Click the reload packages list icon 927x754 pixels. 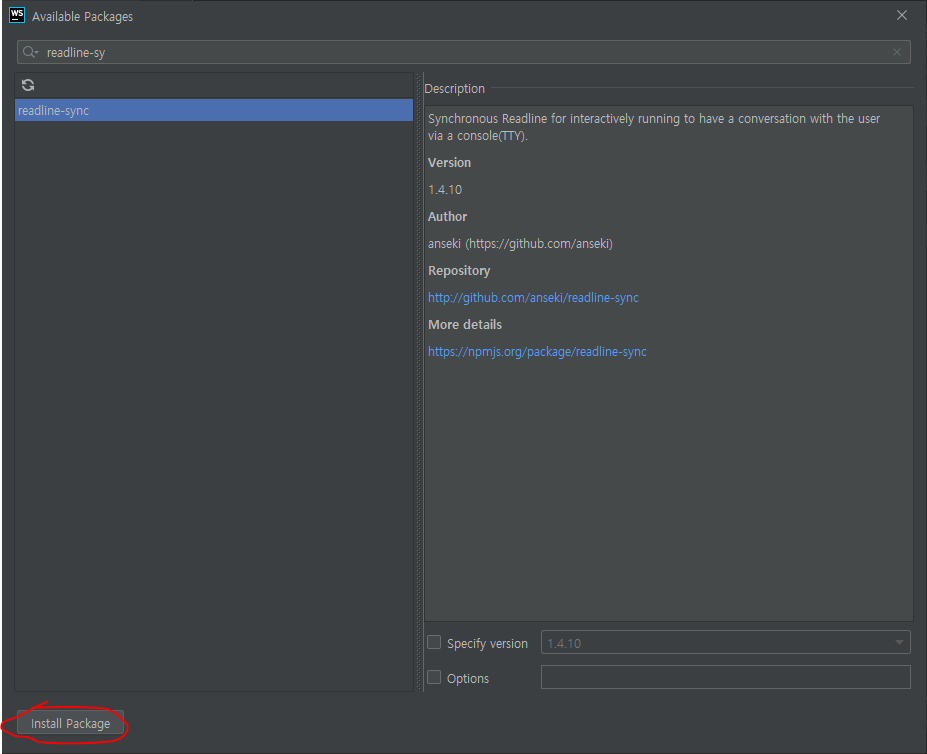coord(28,85)
